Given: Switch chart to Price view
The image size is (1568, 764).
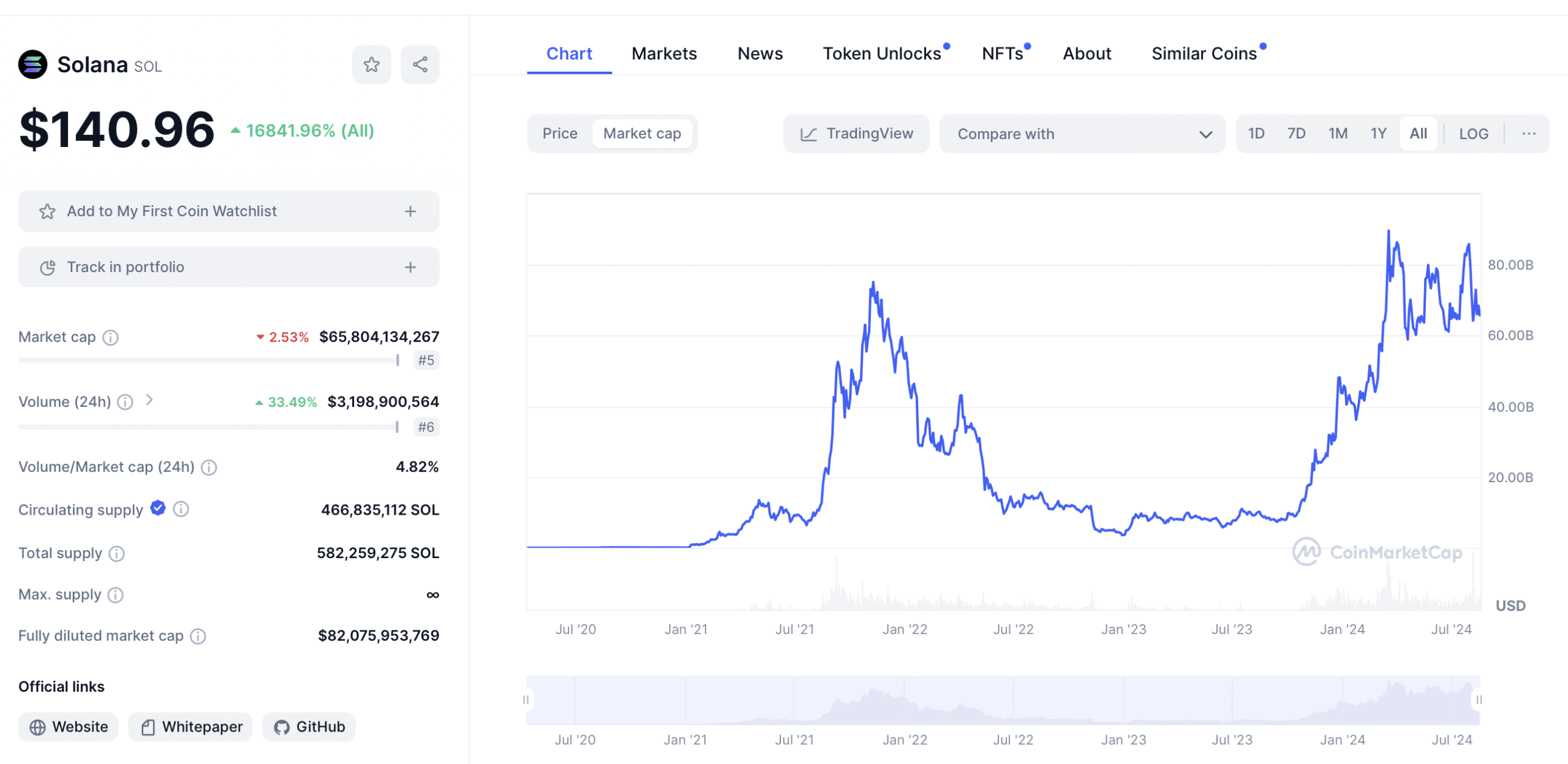Looking at the screenshot, I should pos(560,134).
